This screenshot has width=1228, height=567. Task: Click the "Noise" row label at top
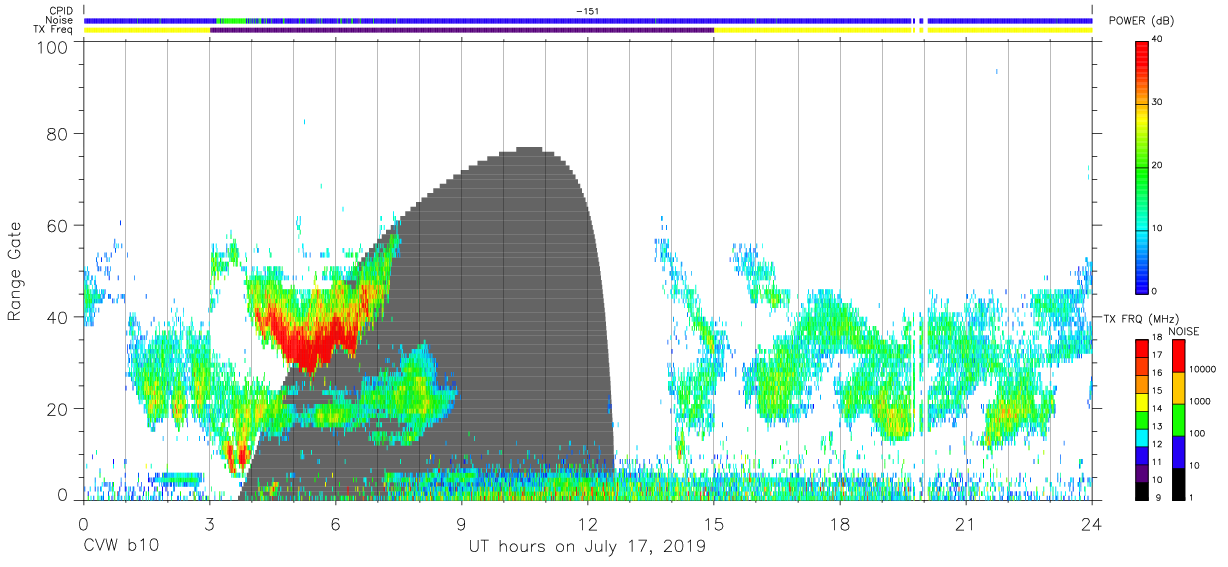59,20
